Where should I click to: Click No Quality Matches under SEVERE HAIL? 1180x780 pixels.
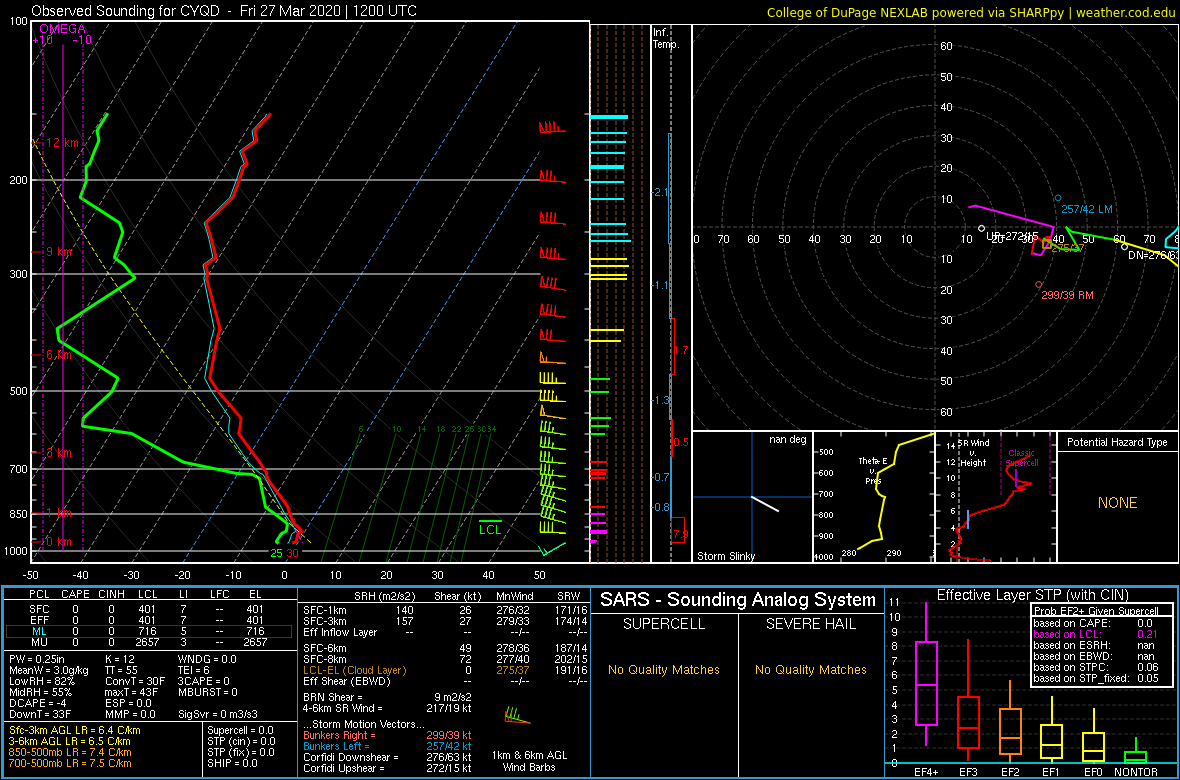811,669
